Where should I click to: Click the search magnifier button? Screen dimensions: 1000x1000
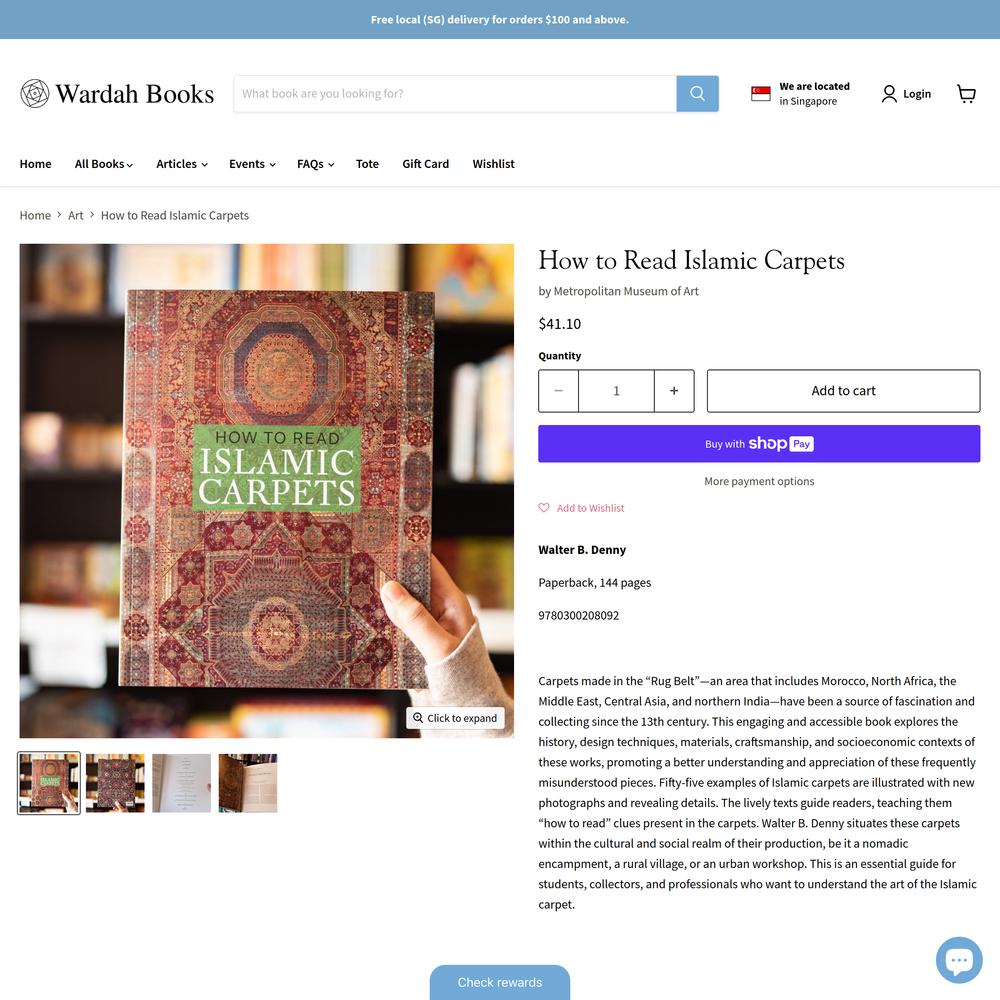pyautogui.click(x=697, y=94)
